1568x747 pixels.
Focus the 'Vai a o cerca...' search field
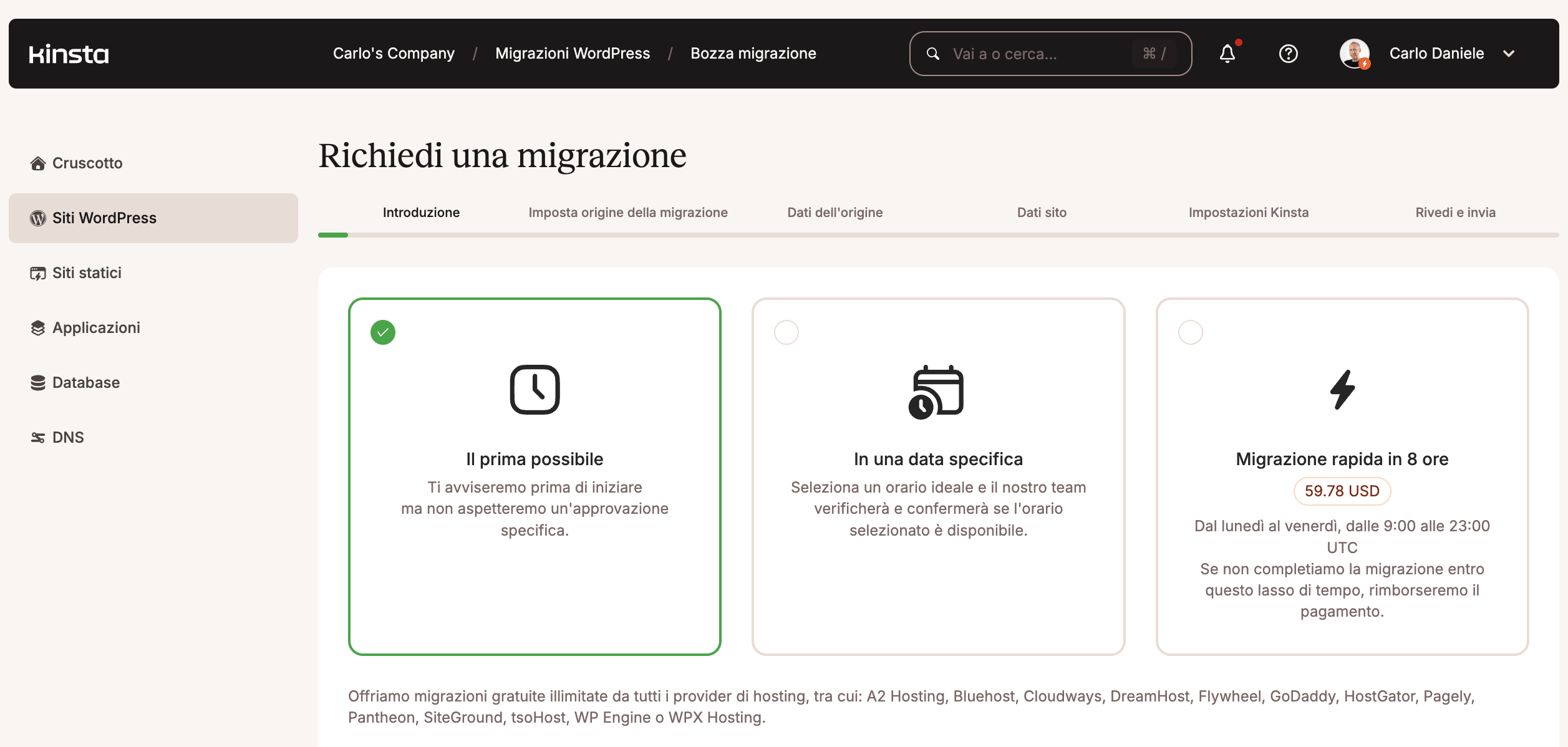1050,54
